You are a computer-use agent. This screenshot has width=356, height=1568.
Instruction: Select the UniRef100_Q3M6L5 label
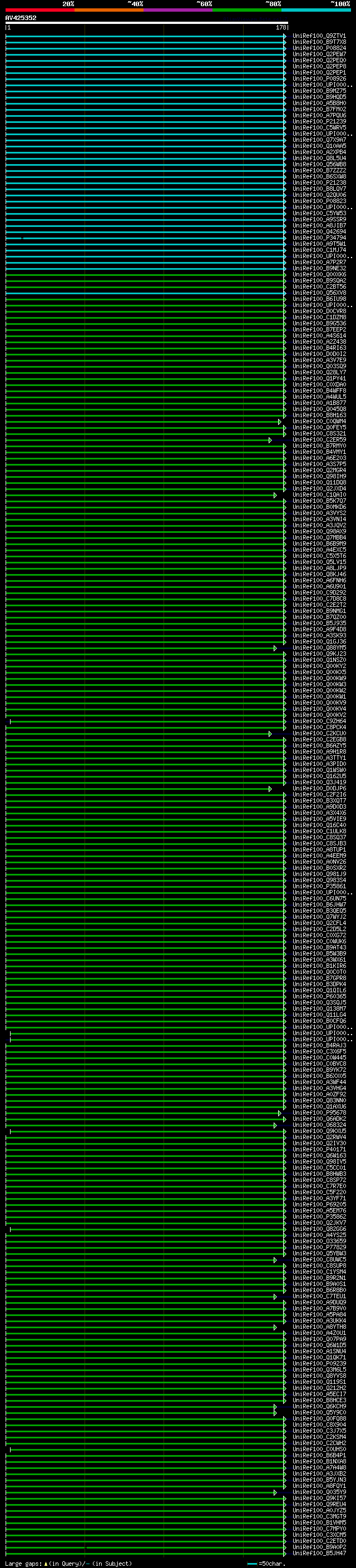[x=319, y=1369]
